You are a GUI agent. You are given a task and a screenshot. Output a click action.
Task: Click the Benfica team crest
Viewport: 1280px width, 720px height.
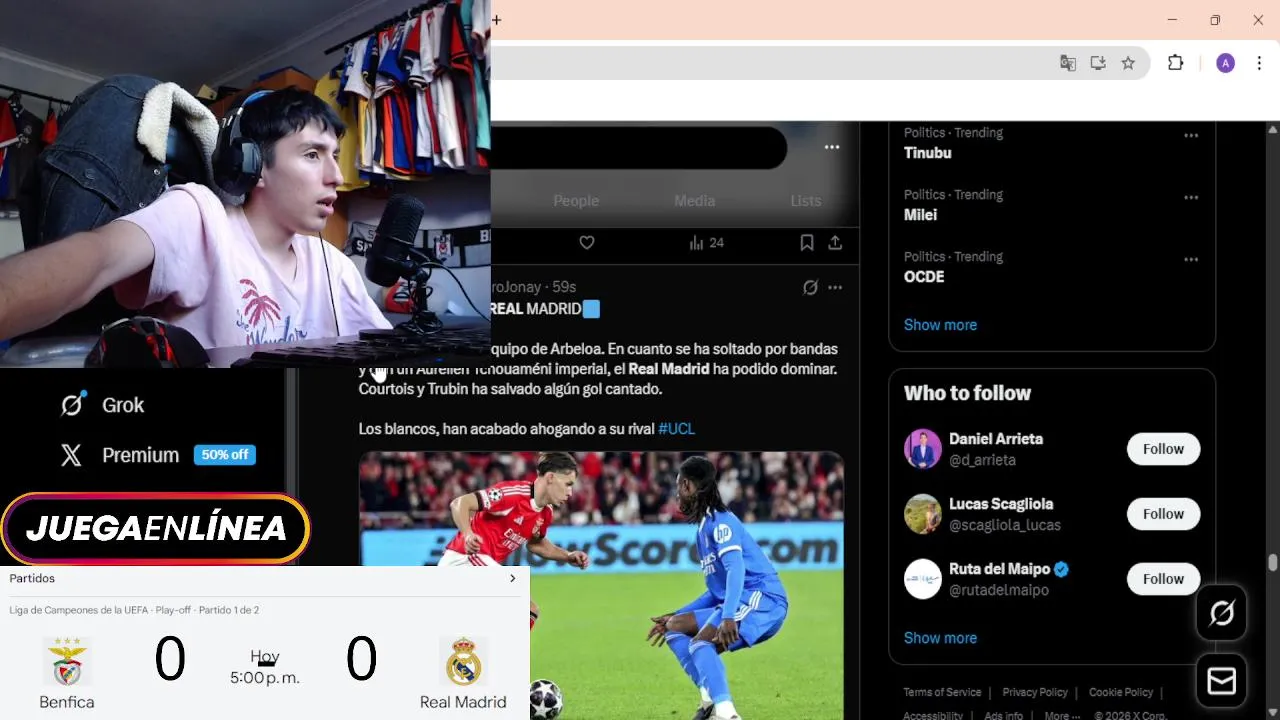[67, 661]
